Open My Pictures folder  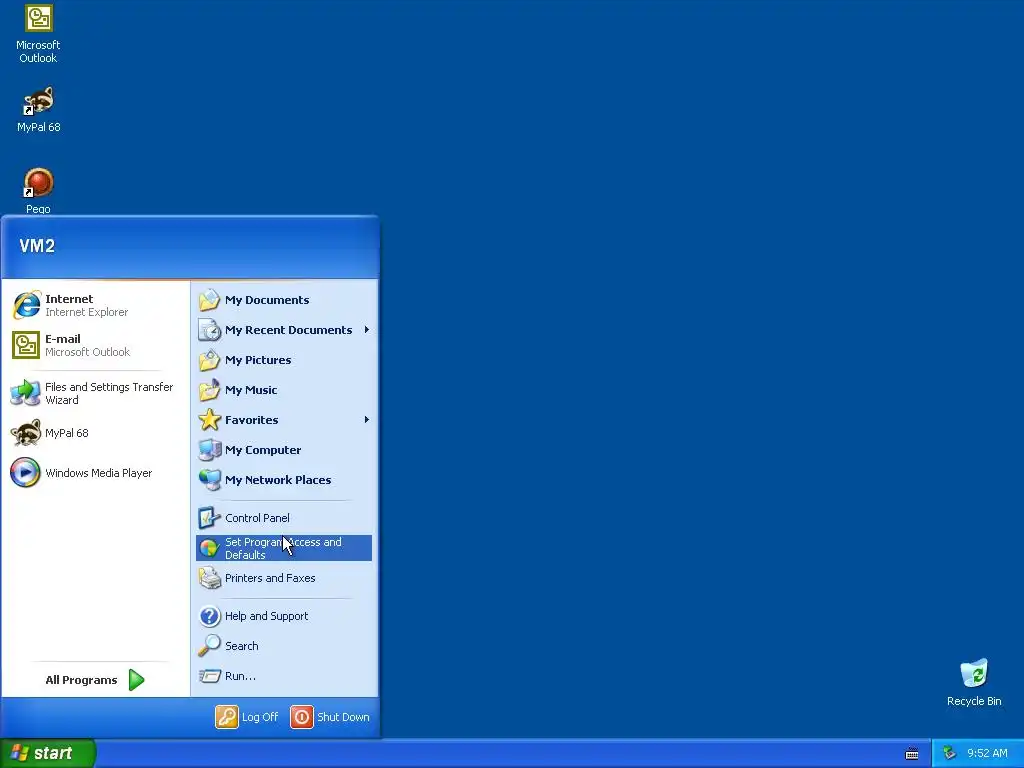coord(284,360)
